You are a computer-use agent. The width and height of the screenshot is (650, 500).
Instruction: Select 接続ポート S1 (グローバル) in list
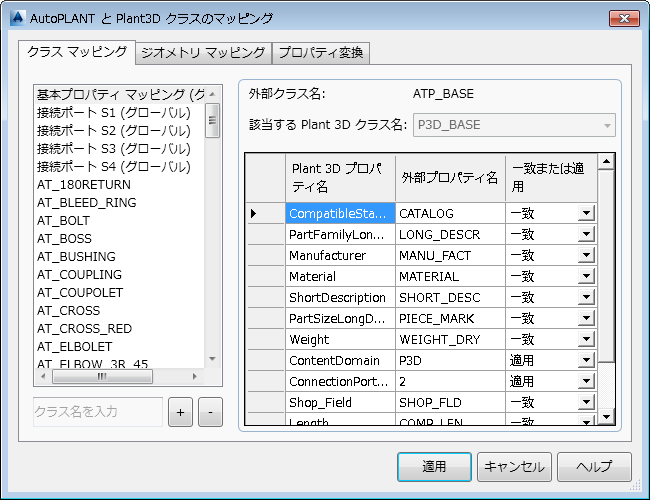[120, 113]
